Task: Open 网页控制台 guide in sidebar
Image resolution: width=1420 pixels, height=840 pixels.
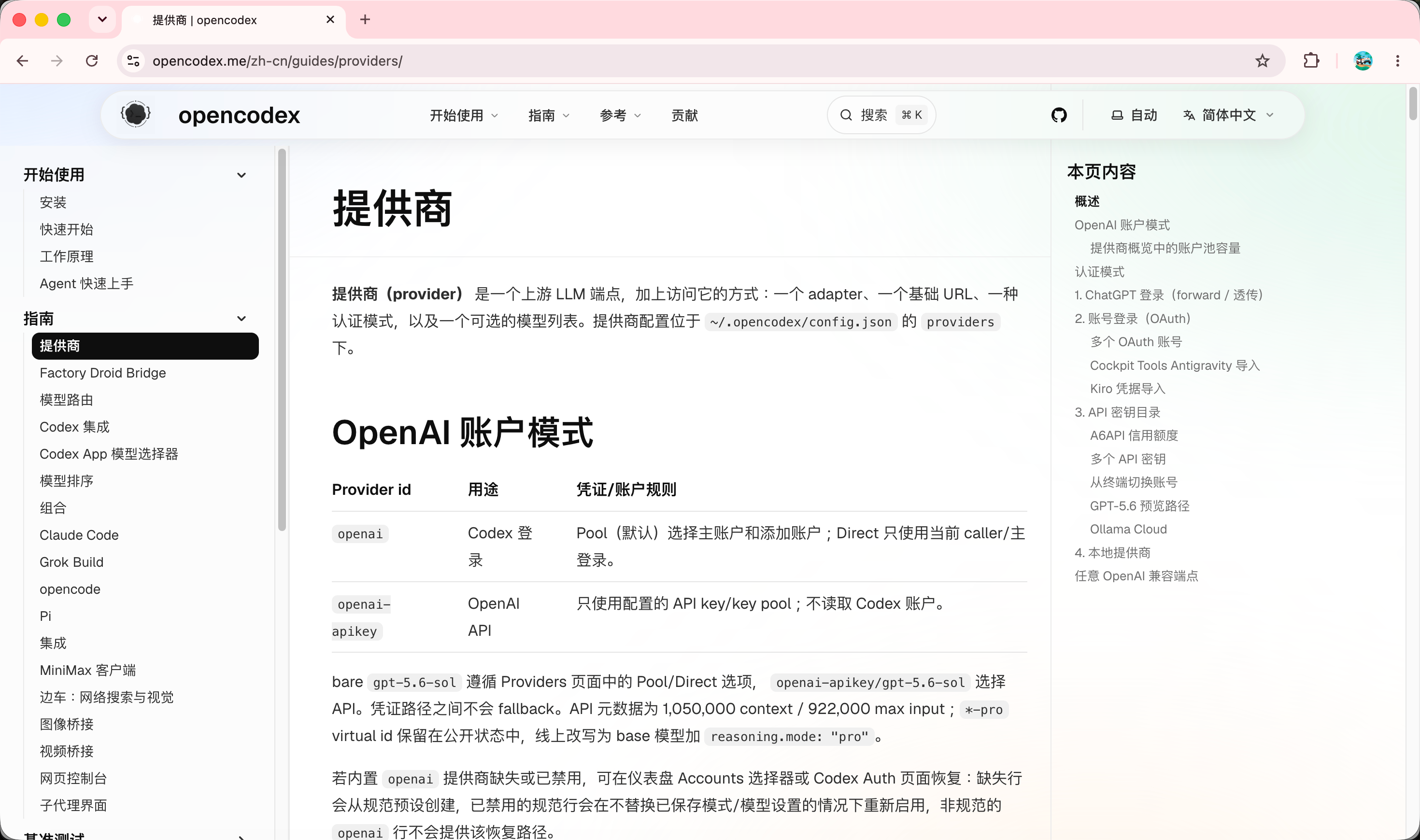Action: 73,778
